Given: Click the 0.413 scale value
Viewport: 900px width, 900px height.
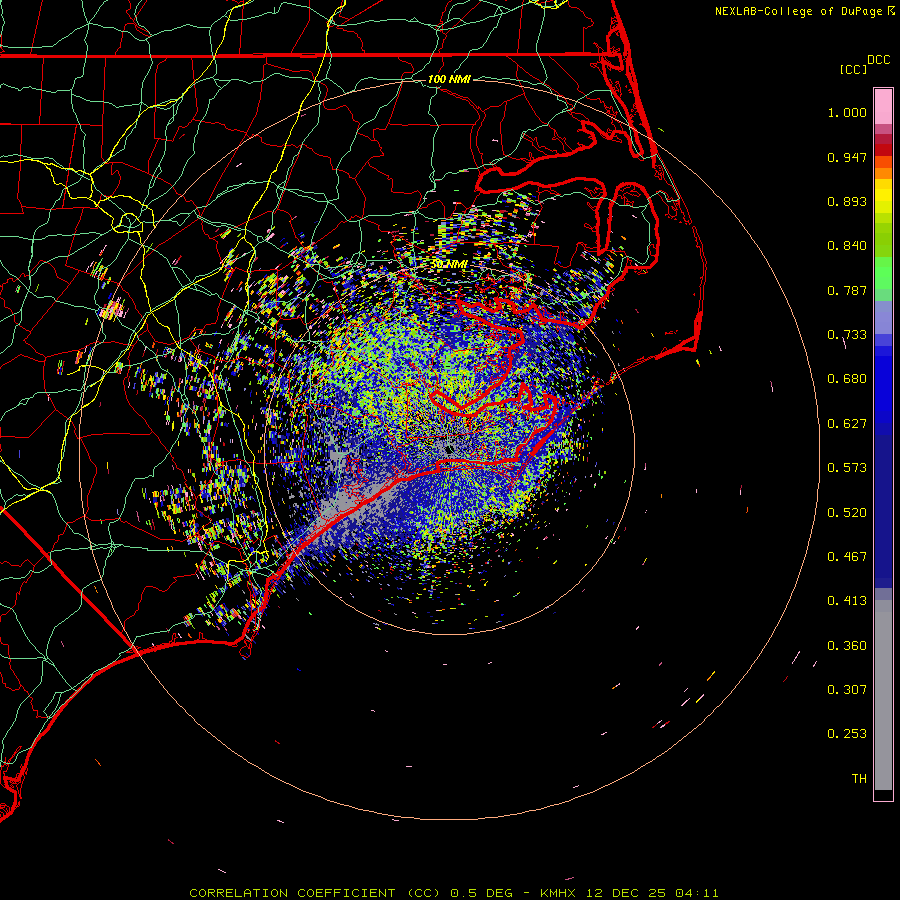Looking at the screenshot, I should 847,601.
